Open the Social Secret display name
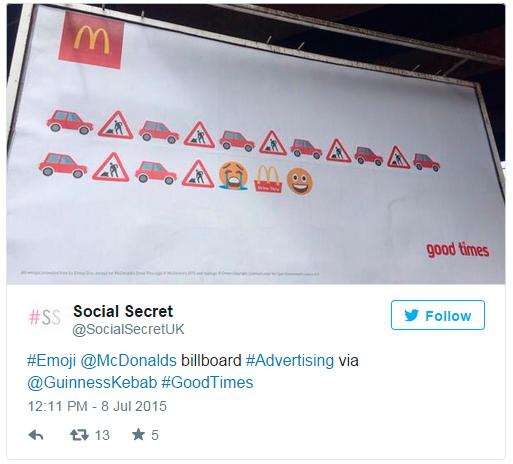 pos(123,311)
